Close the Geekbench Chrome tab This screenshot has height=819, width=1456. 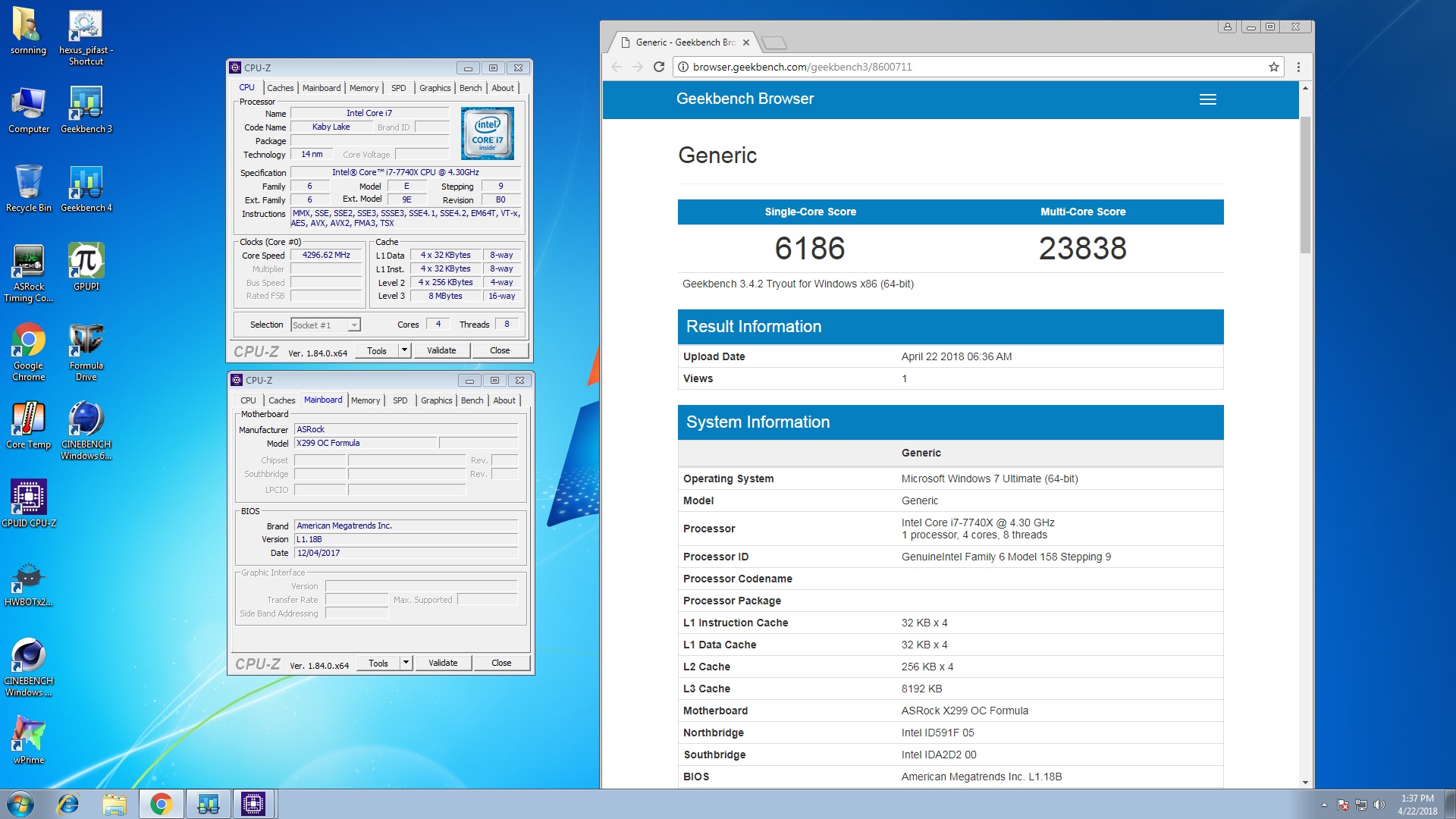(x=746, y=42)
